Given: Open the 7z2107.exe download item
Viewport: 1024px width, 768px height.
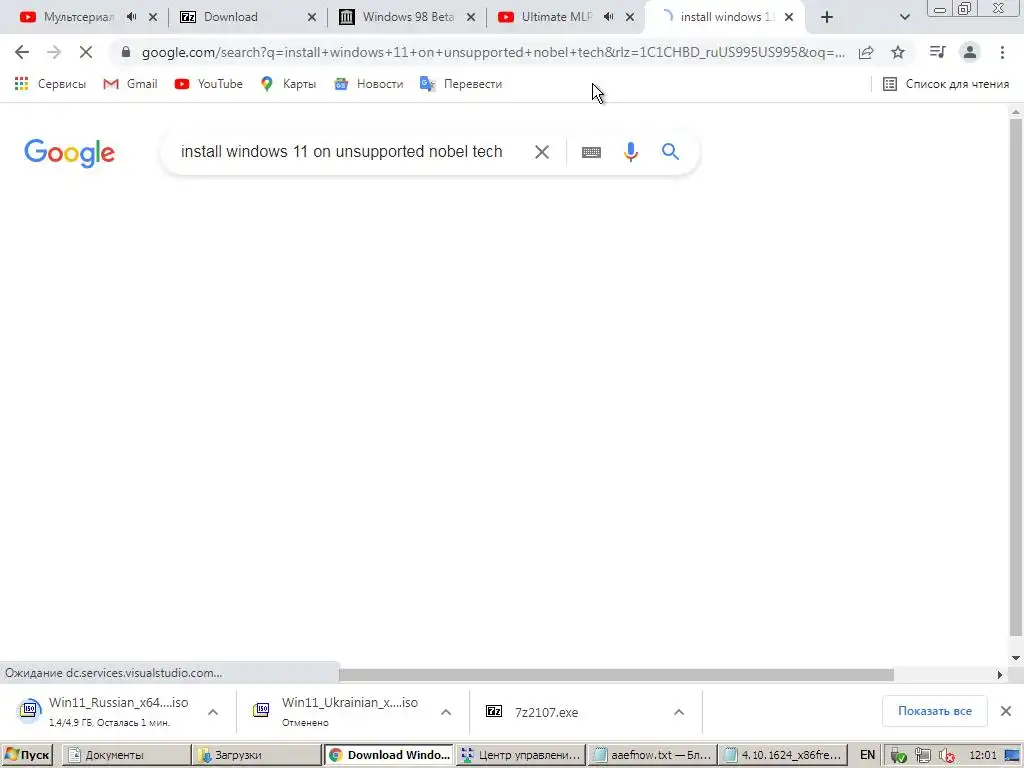Looking at the screenshot, I should point(532,712).
